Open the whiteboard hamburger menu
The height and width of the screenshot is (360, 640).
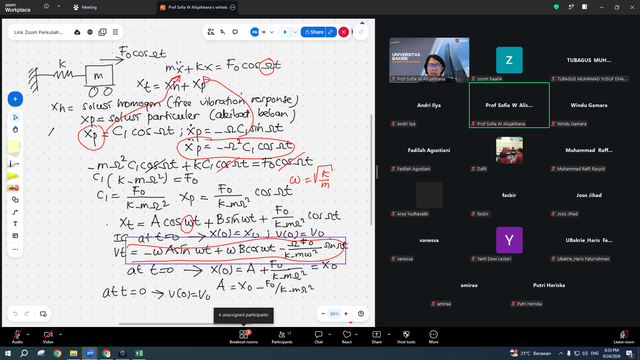[116, 32]
